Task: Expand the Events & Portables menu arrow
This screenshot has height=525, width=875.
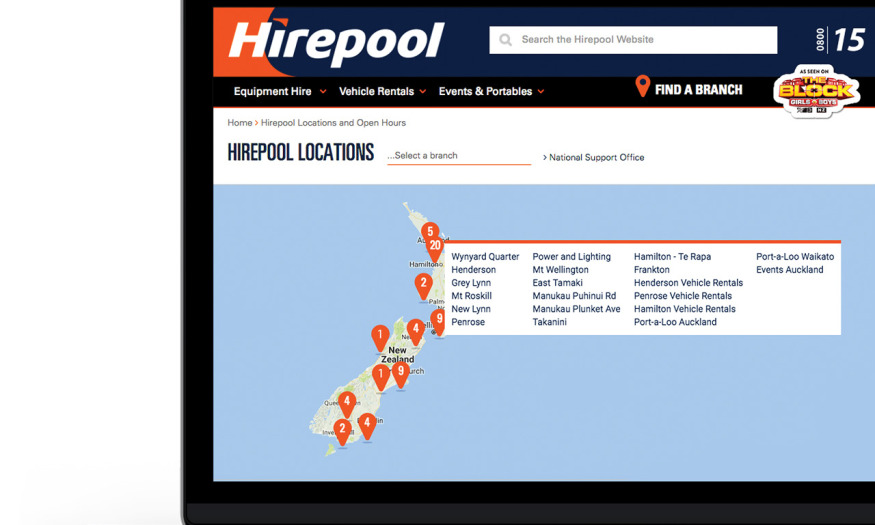Action: [541, 91]
